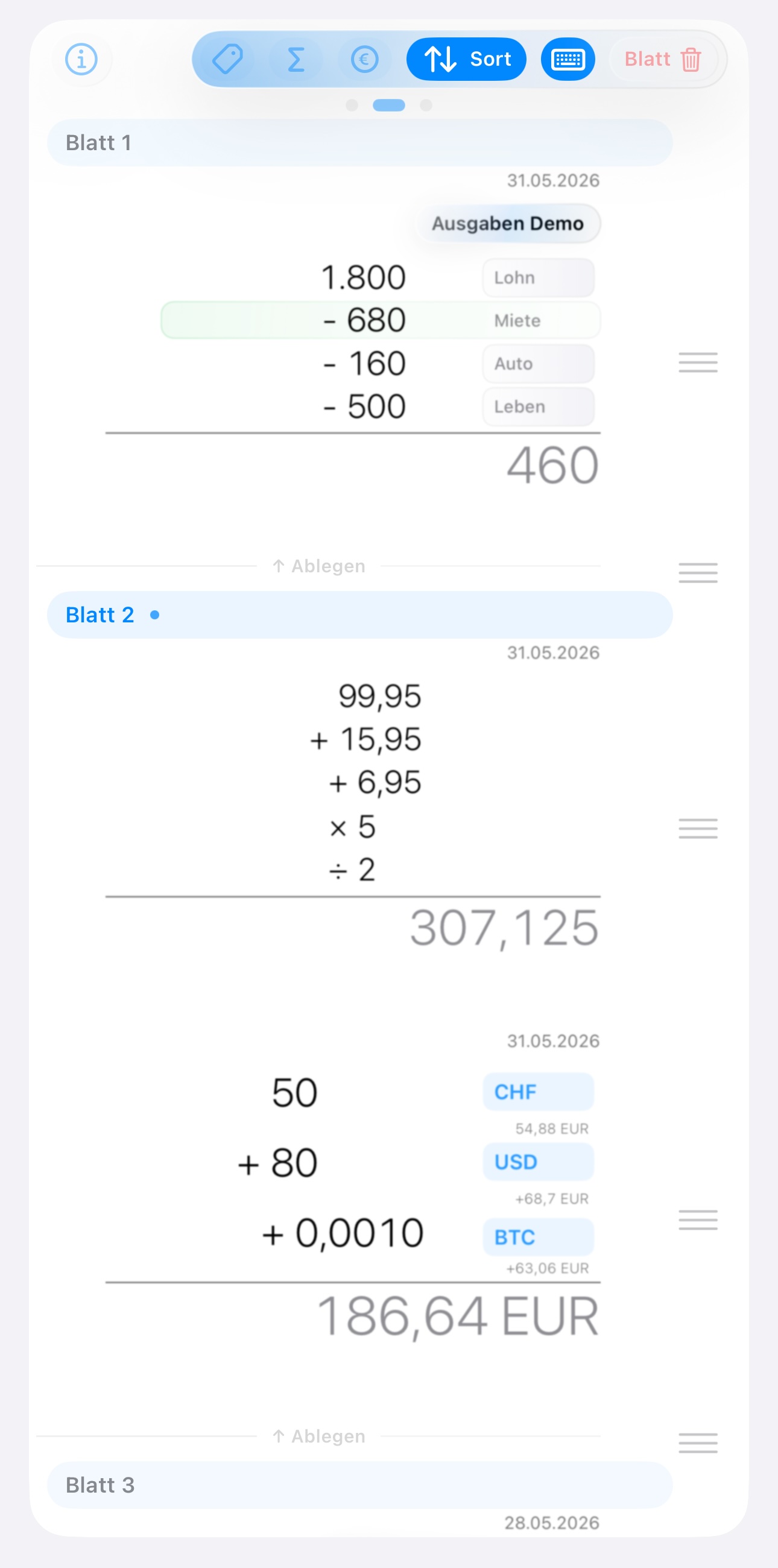
Task: Delete sheet with Blatt trash button
Action: tap(663, 60)
